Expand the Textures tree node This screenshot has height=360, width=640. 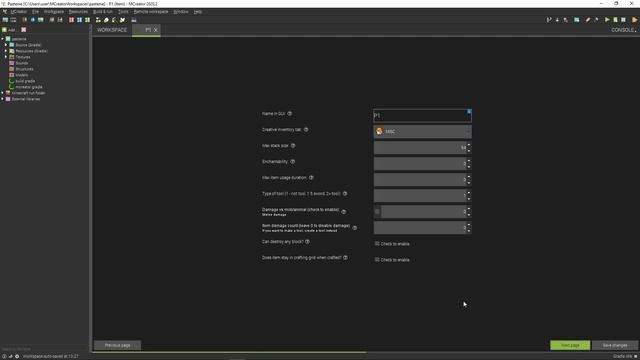(6, 57)
